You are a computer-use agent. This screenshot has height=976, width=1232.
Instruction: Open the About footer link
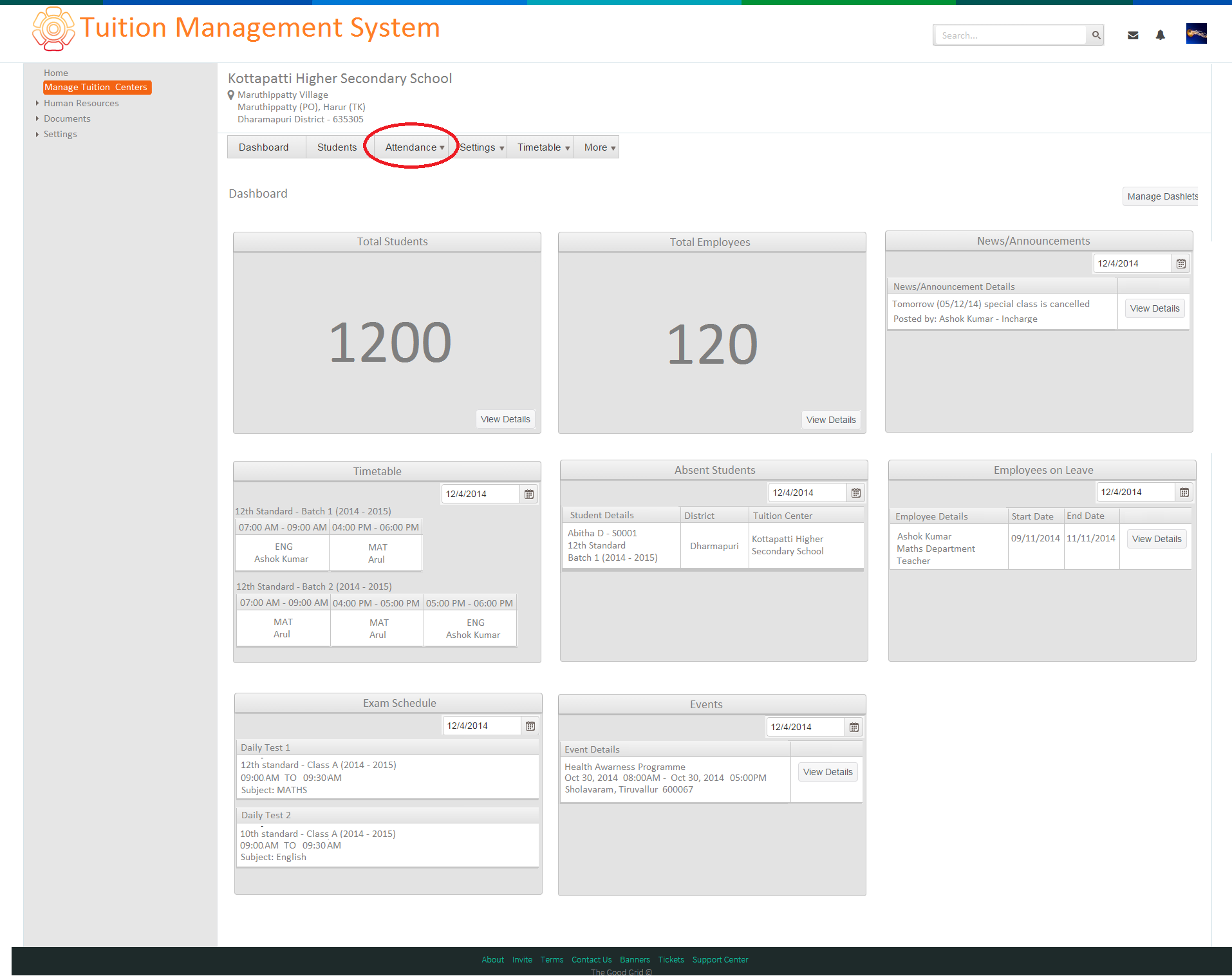click(492, 960)
